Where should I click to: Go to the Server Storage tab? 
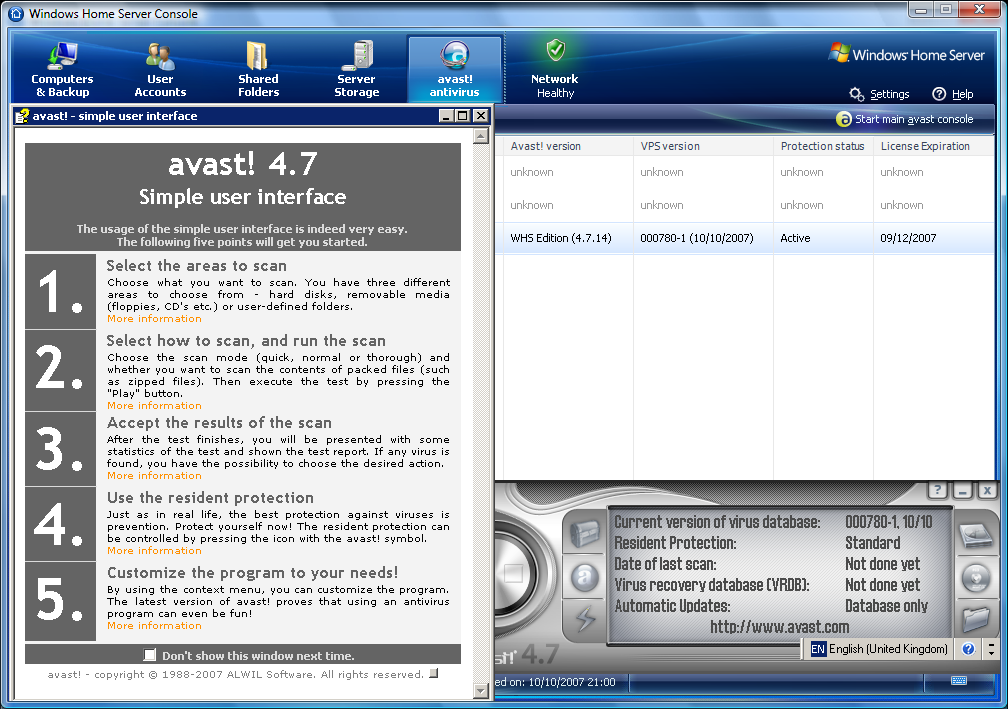[x=356, y=69]
